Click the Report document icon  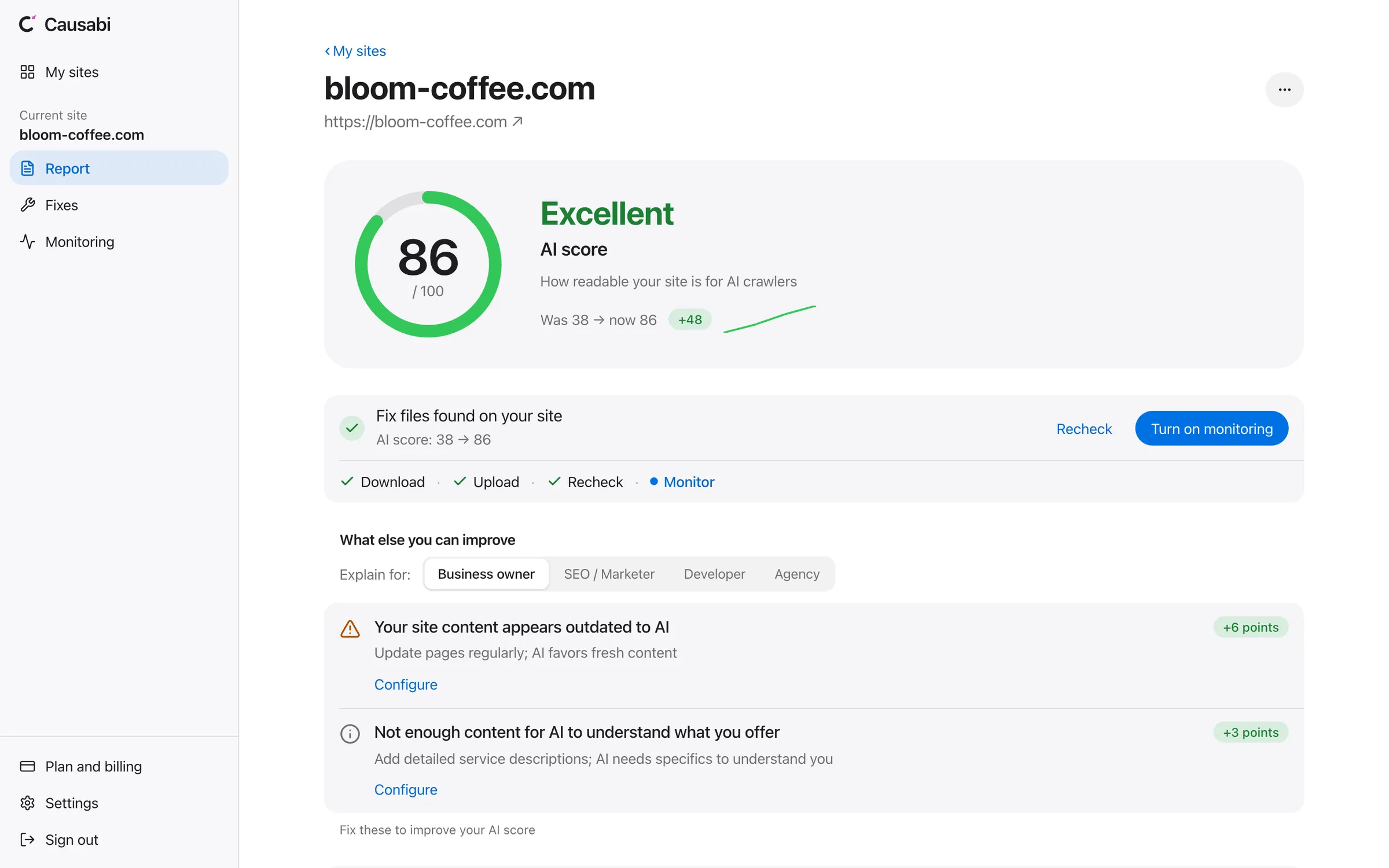27,168
